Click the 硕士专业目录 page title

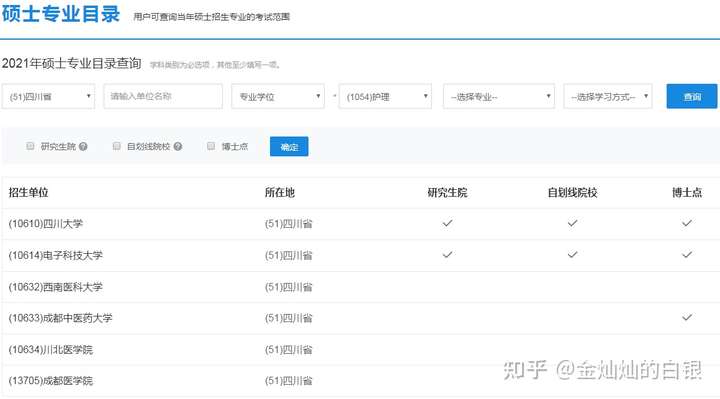tap(61, 13)
